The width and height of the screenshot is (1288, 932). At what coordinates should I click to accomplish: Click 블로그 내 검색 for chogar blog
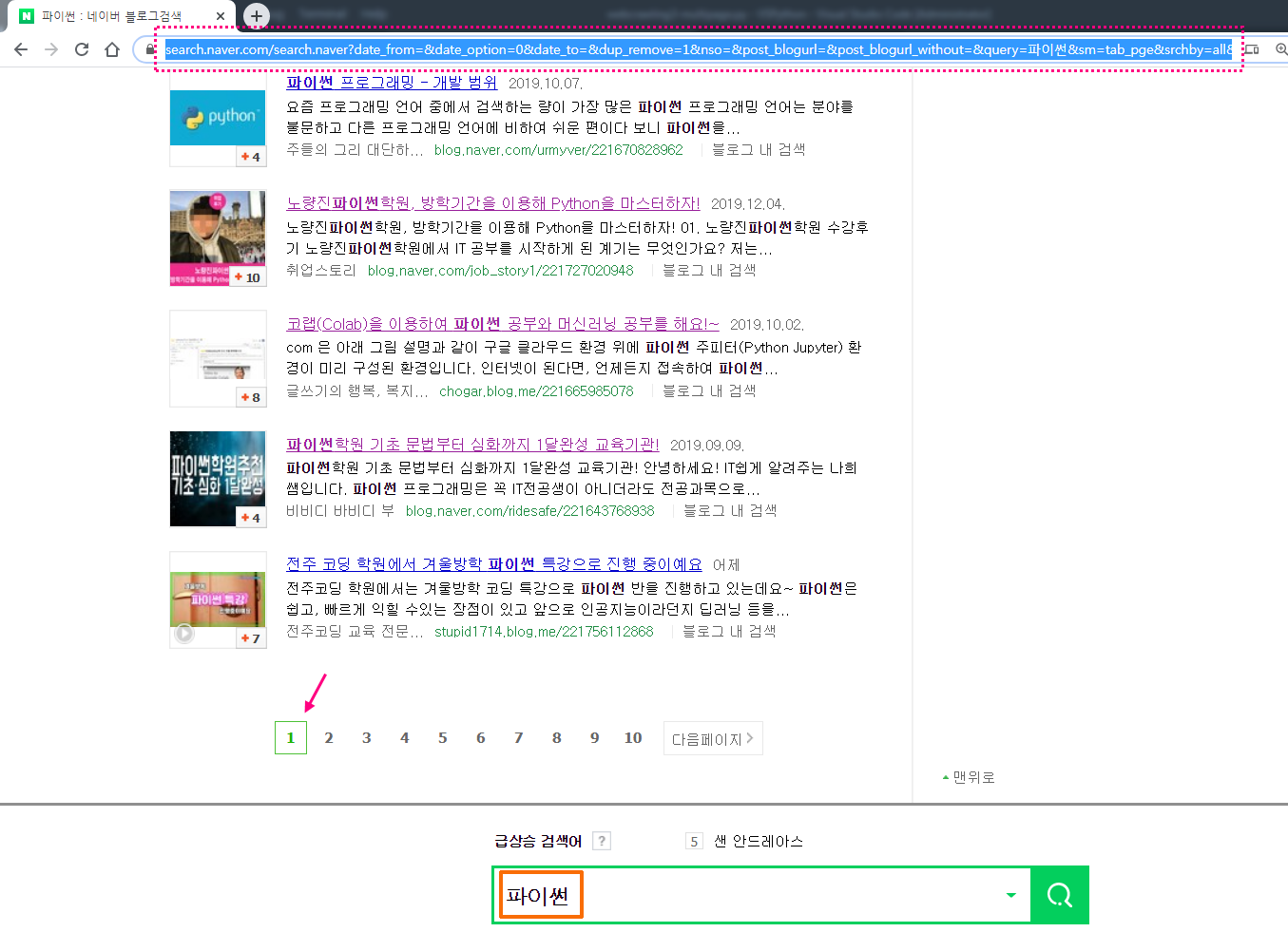tap(709, 391)
